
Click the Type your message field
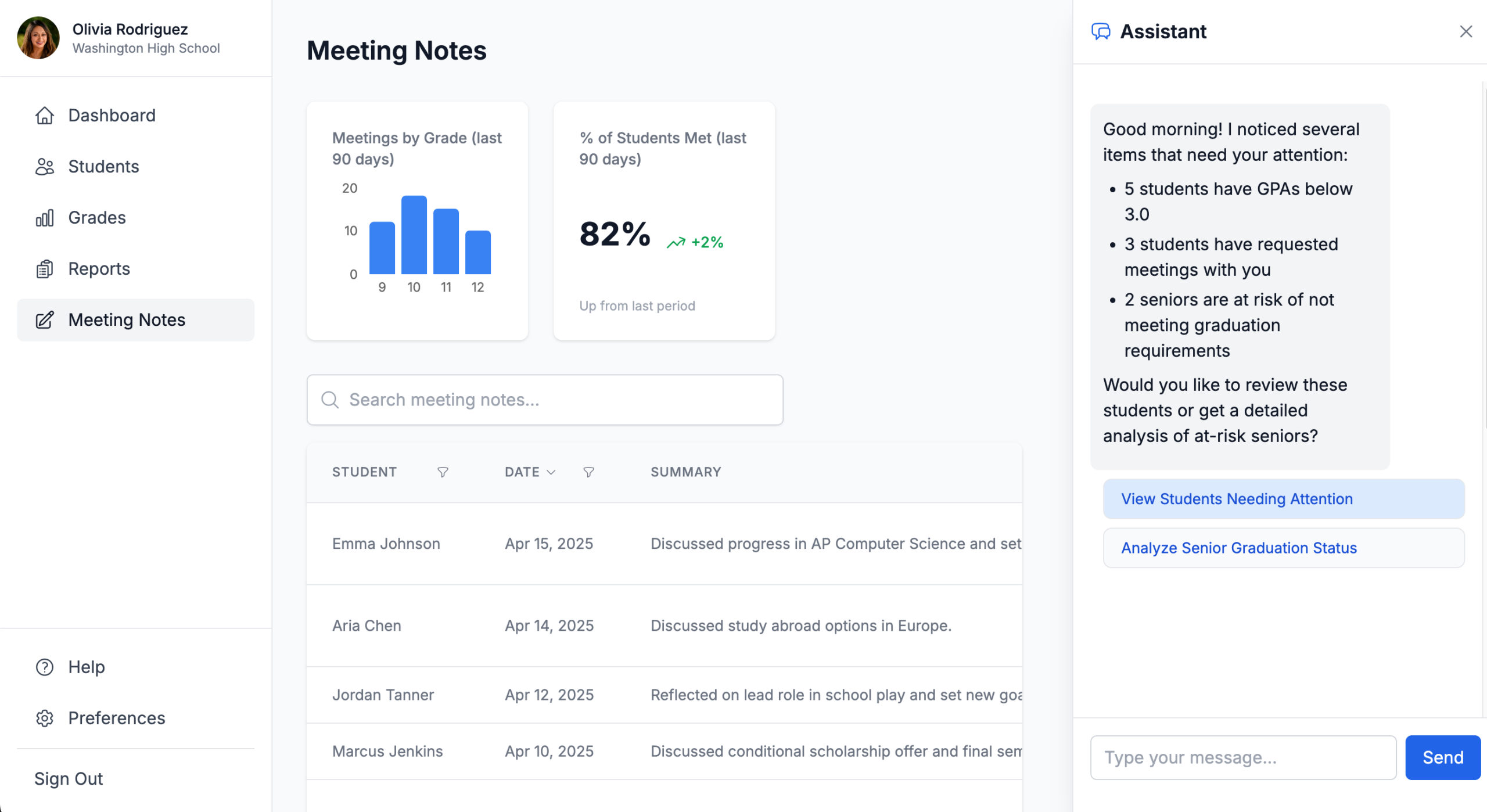[1242, 757]
